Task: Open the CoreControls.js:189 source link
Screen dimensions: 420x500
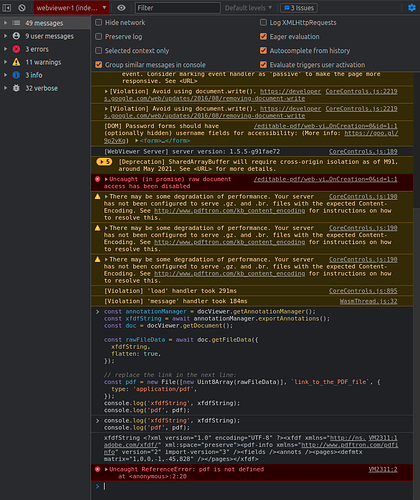Action: (x=363, y=152)
